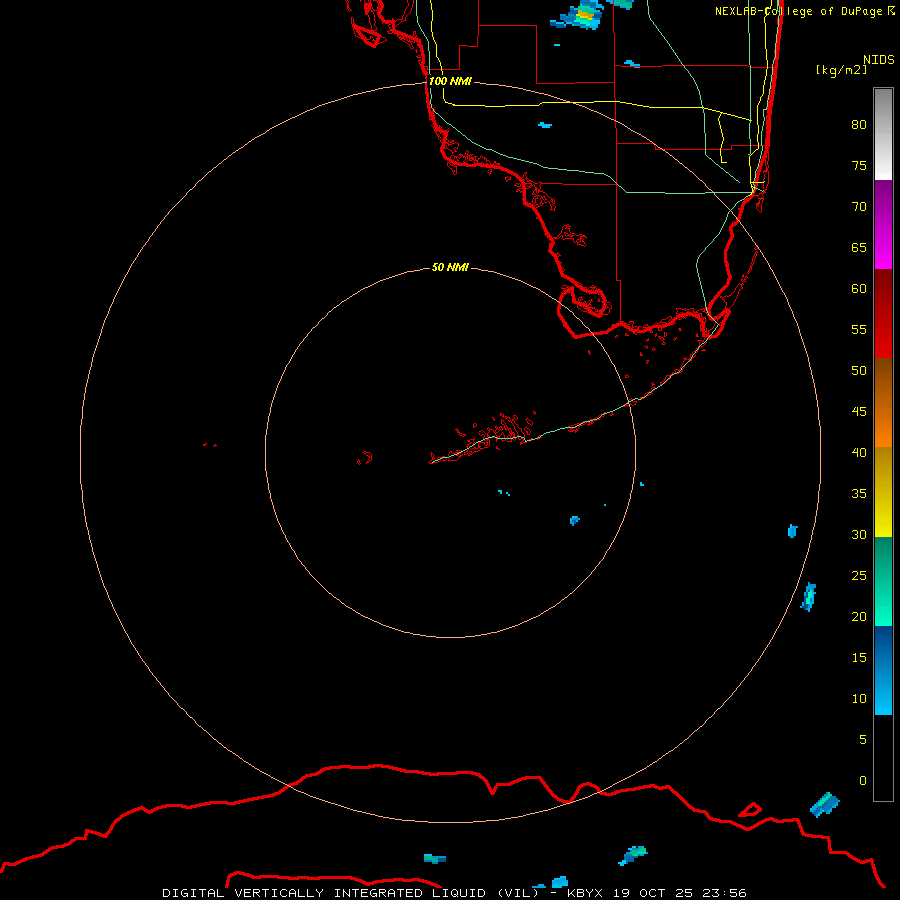
Task: Click the [kg/m2] units label
Action: point(841,70)
